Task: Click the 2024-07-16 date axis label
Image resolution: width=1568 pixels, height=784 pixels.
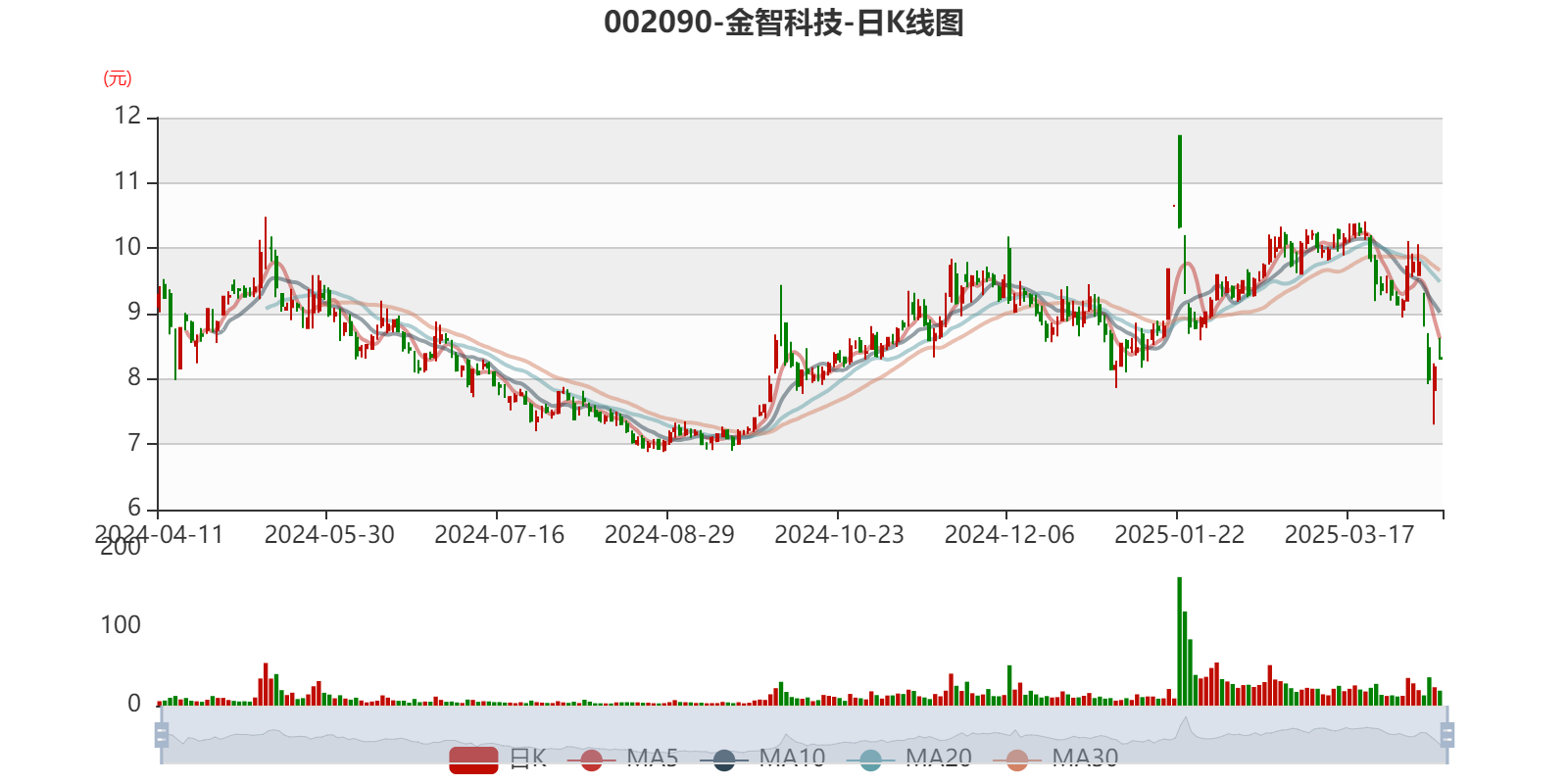Action: pyautogui.click(x=499, y=535)
